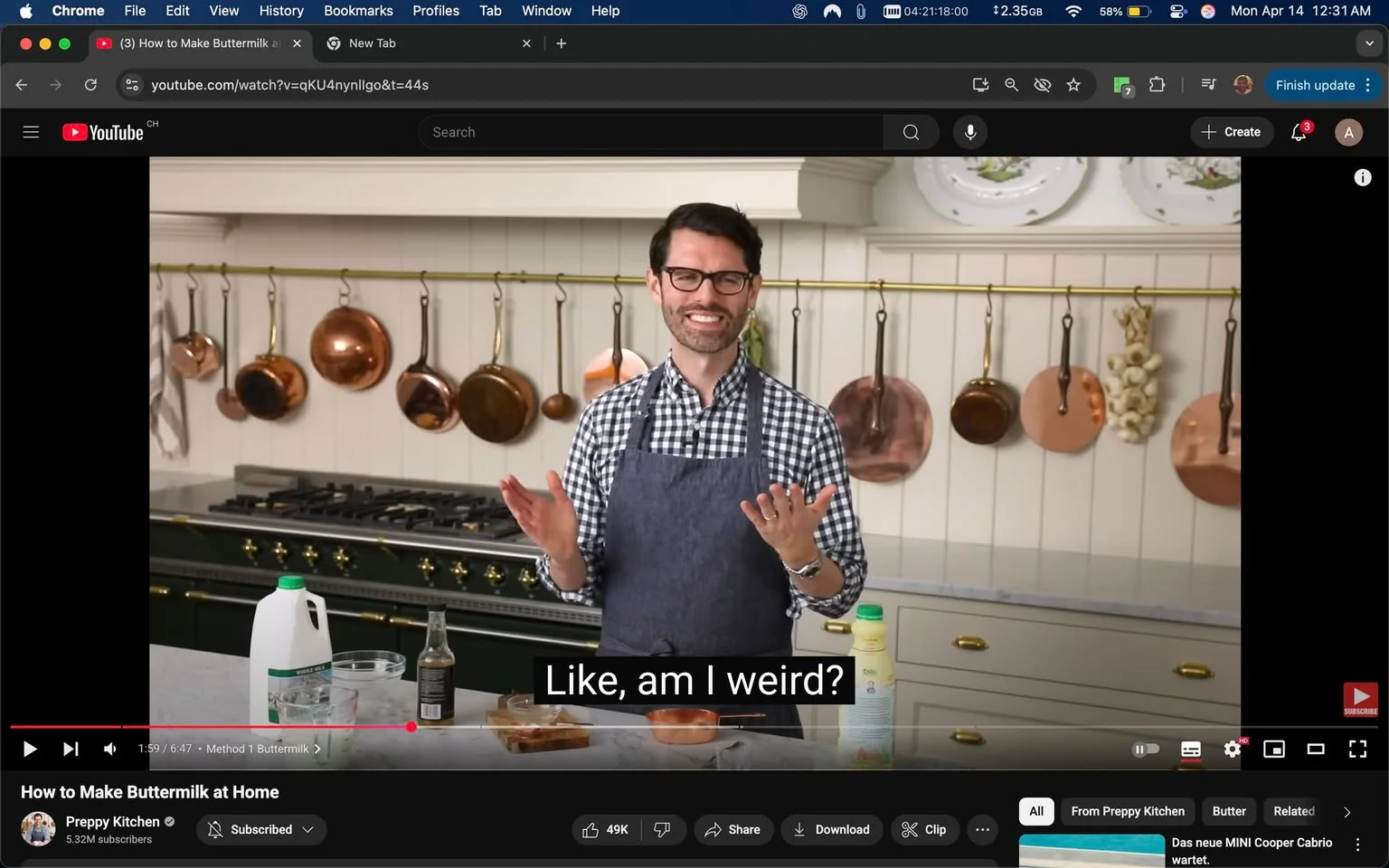Click the crossed-out eye icon in the address bar

pyautogui.click(x=1043, y=85)
